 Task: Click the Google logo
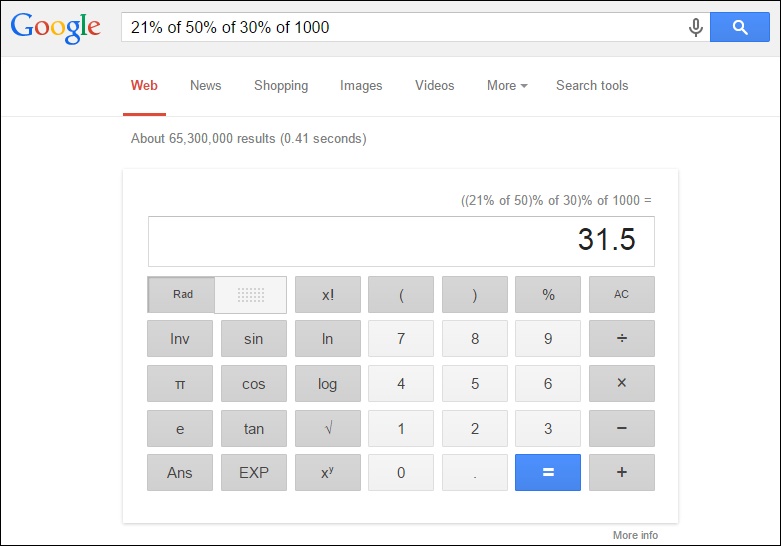coord(55,27)
